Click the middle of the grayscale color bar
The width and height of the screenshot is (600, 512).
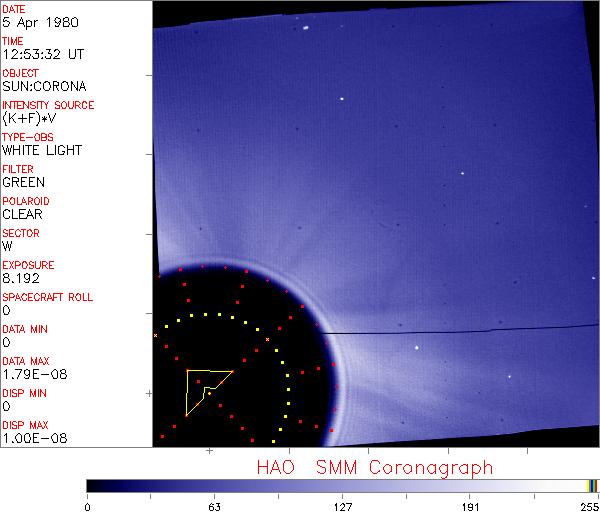point(338,485)
